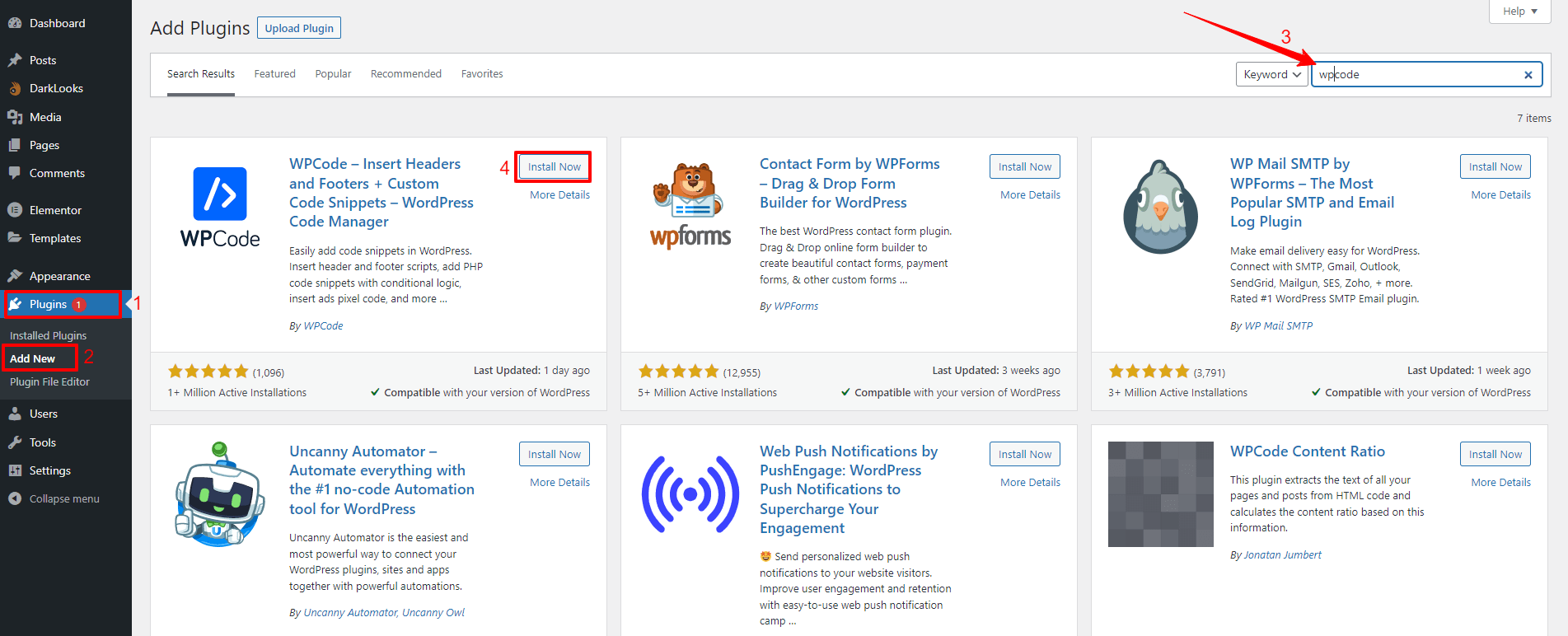The image size is (1568, 636).
Task: Click the Jonatan Jumbert author link
Action: pyautogui.click(x=1282, y=555)
